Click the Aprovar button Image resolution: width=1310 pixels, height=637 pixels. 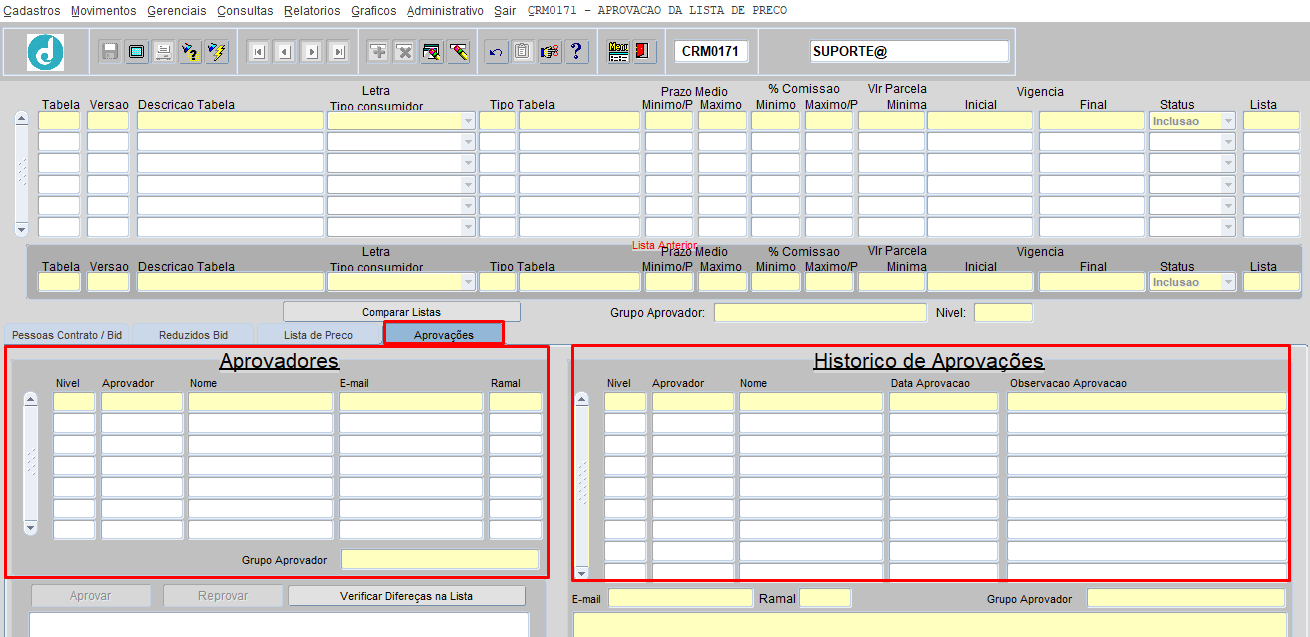click(91, 596)
